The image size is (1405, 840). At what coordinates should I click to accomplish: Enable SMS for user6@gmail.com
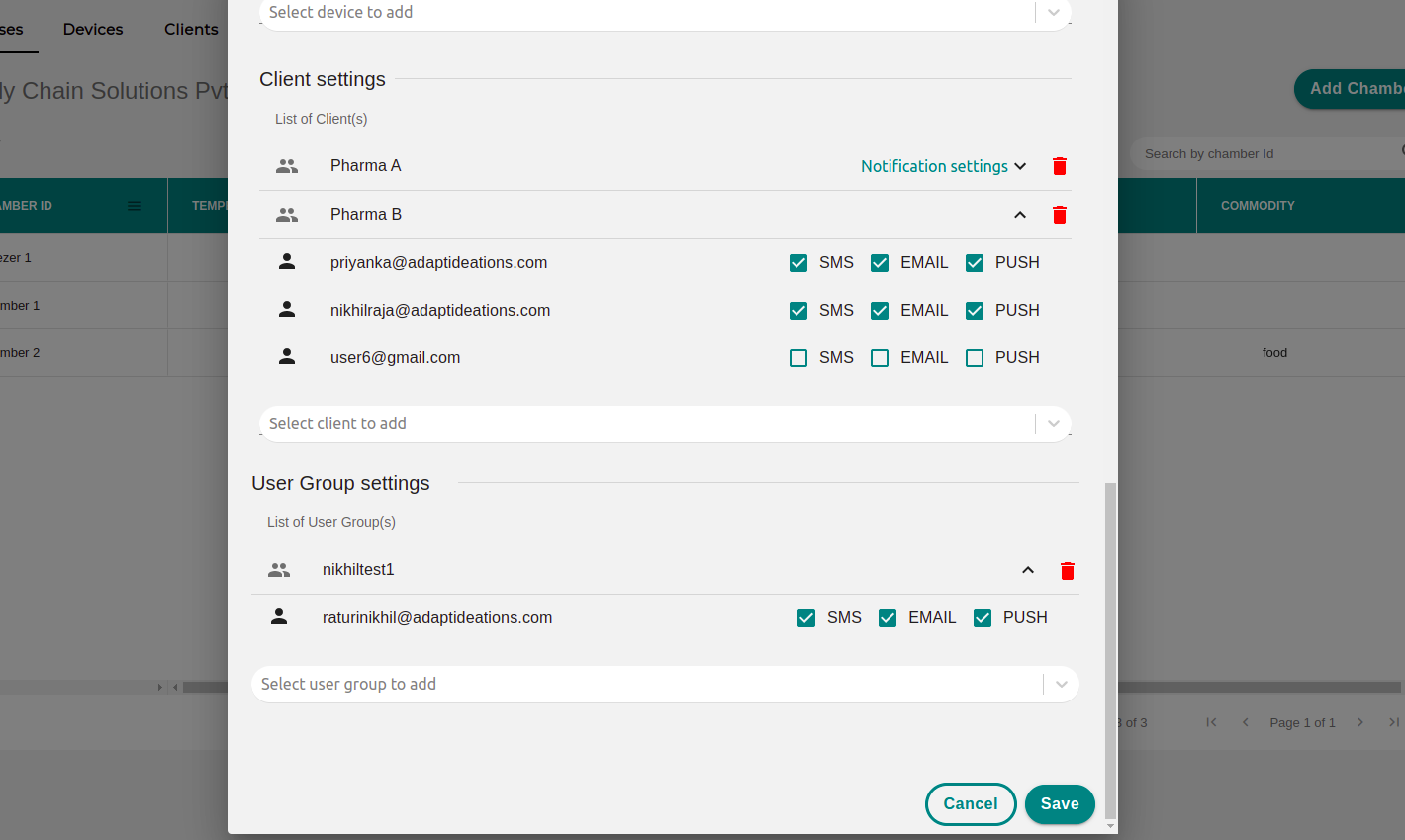point(798,358)
